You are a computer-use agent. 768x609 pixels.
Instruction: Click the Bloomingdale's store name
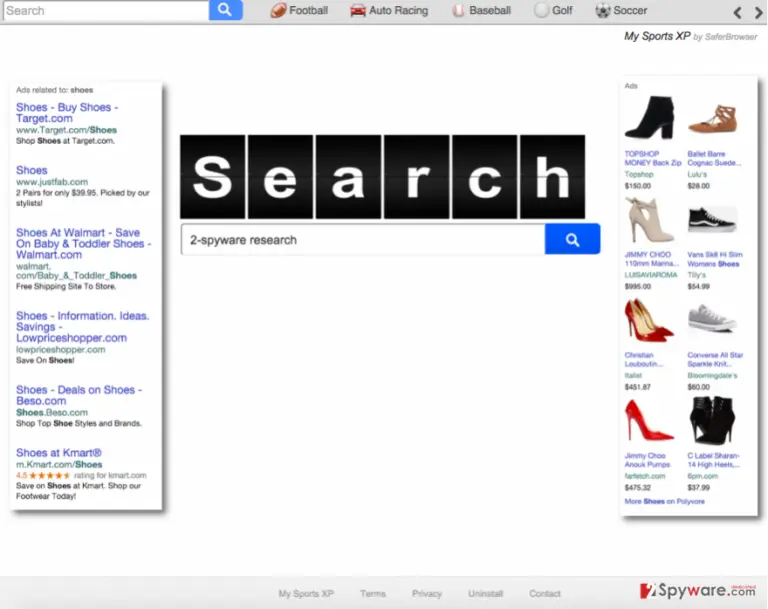(x=712, y=375)
